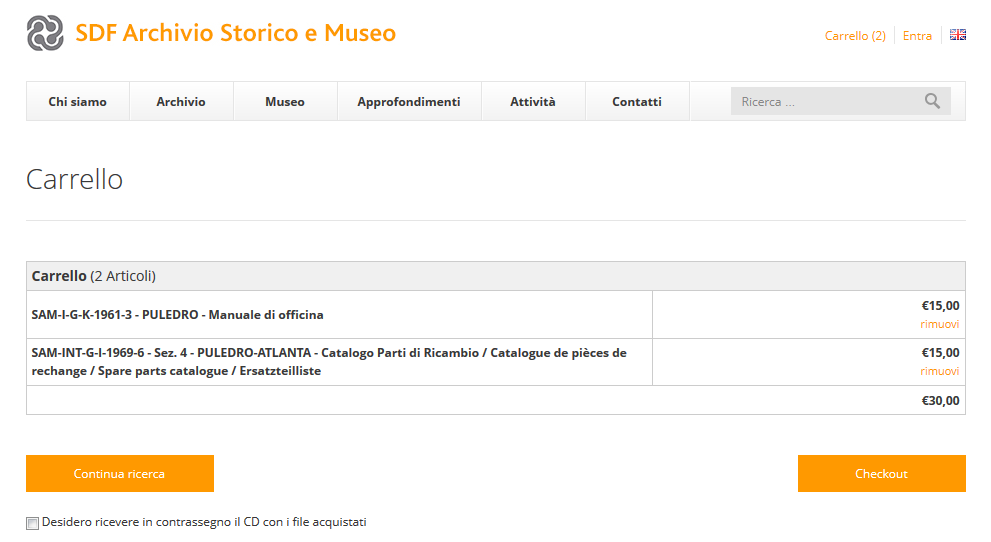Click the SDF interlocking logo icon
This screenshot has height=542, width=991.
tap(45, 33)
